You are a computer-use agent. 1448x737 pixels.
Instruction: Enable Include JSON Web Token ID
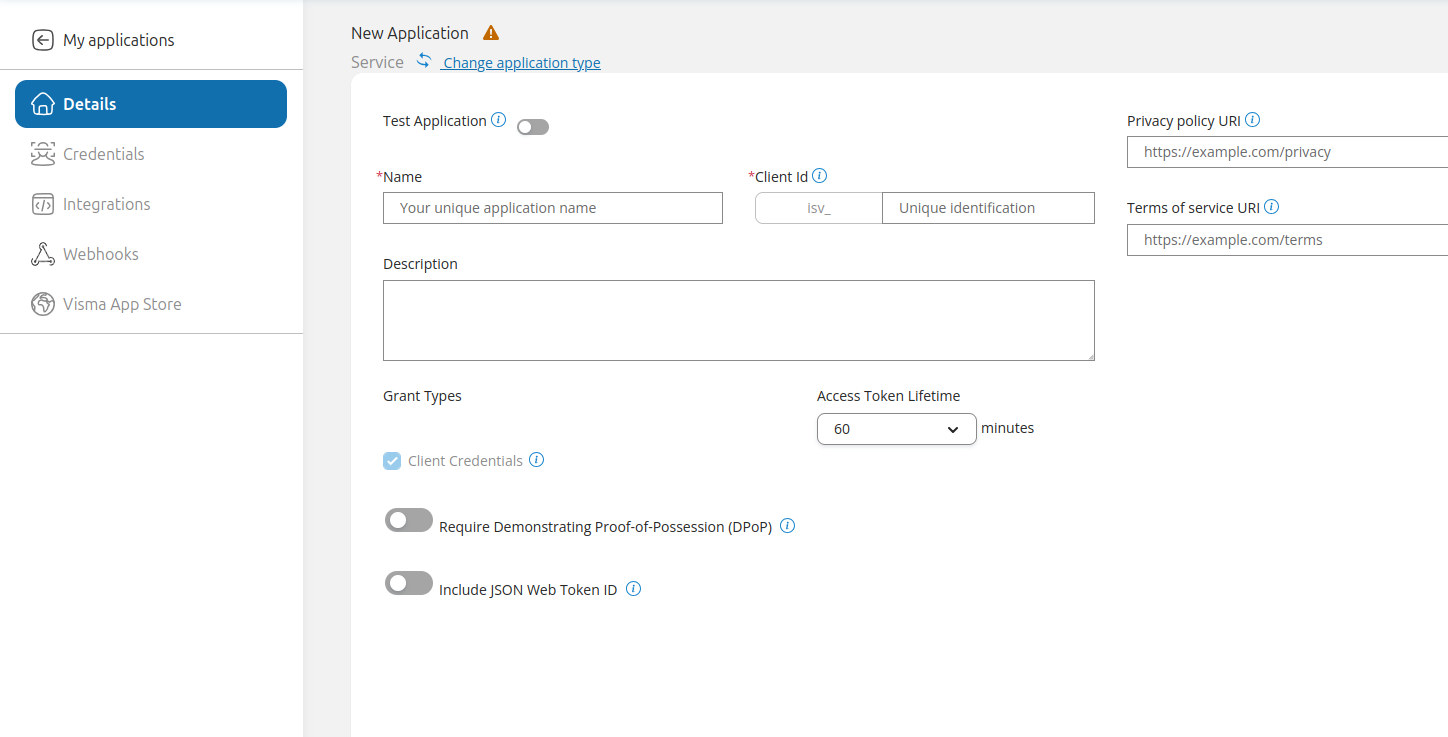[408, 582]
